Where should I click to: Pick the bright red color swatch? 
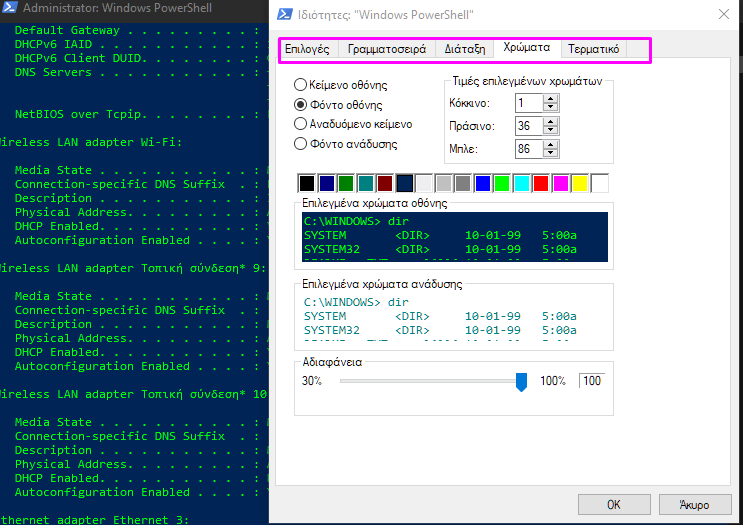coord(541,183)
